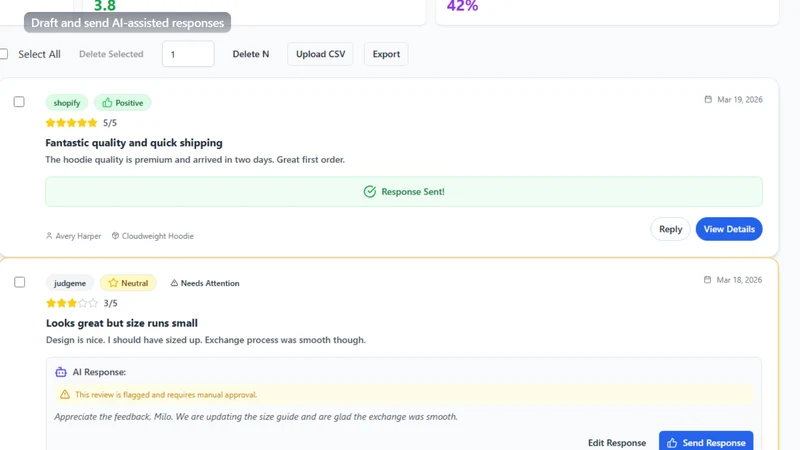Click the Mar 19, 2026 date label
The image size is (800, 450).
(740, 99)
